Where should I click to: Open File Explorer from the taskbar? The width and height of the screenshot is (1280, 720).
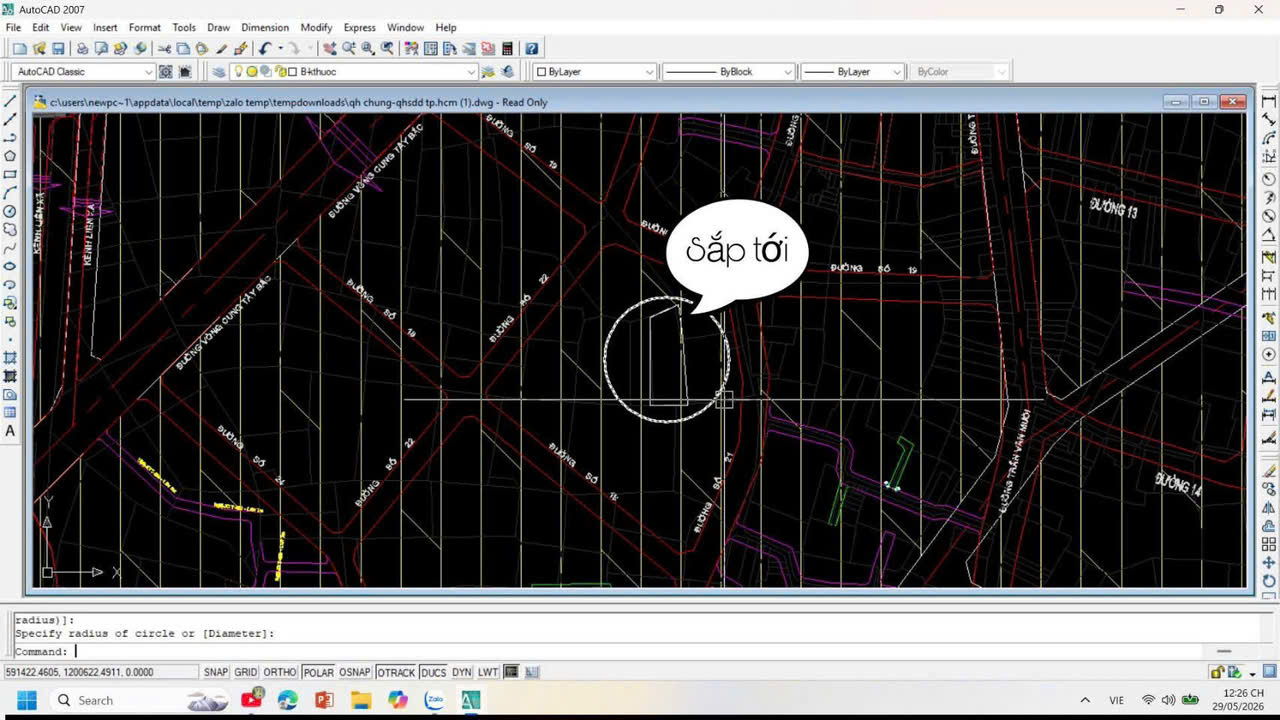(361, 700)
